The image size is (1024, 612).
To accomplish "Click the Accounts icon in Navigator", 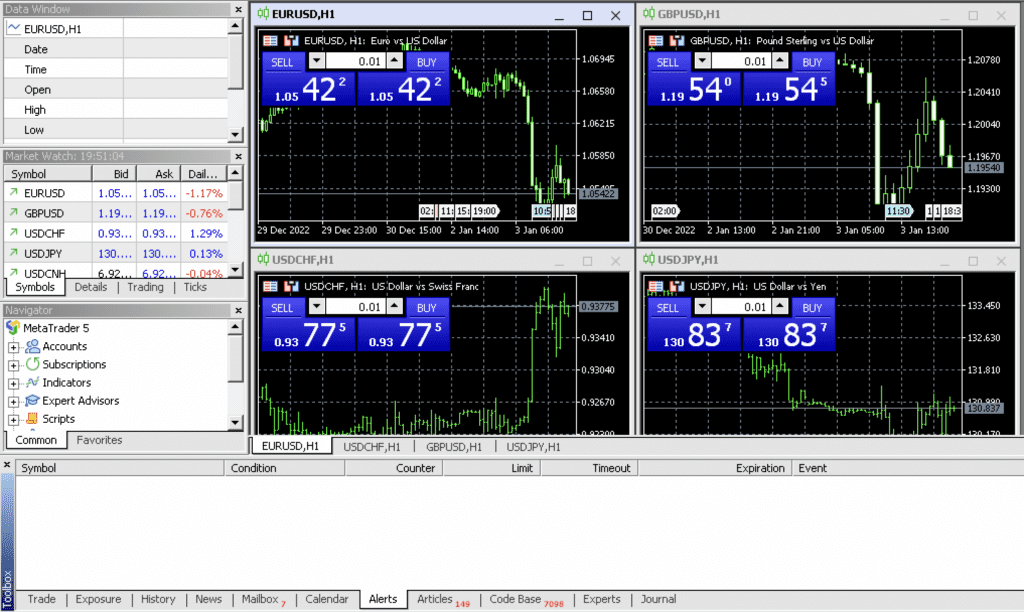I will tap(32, 346).
